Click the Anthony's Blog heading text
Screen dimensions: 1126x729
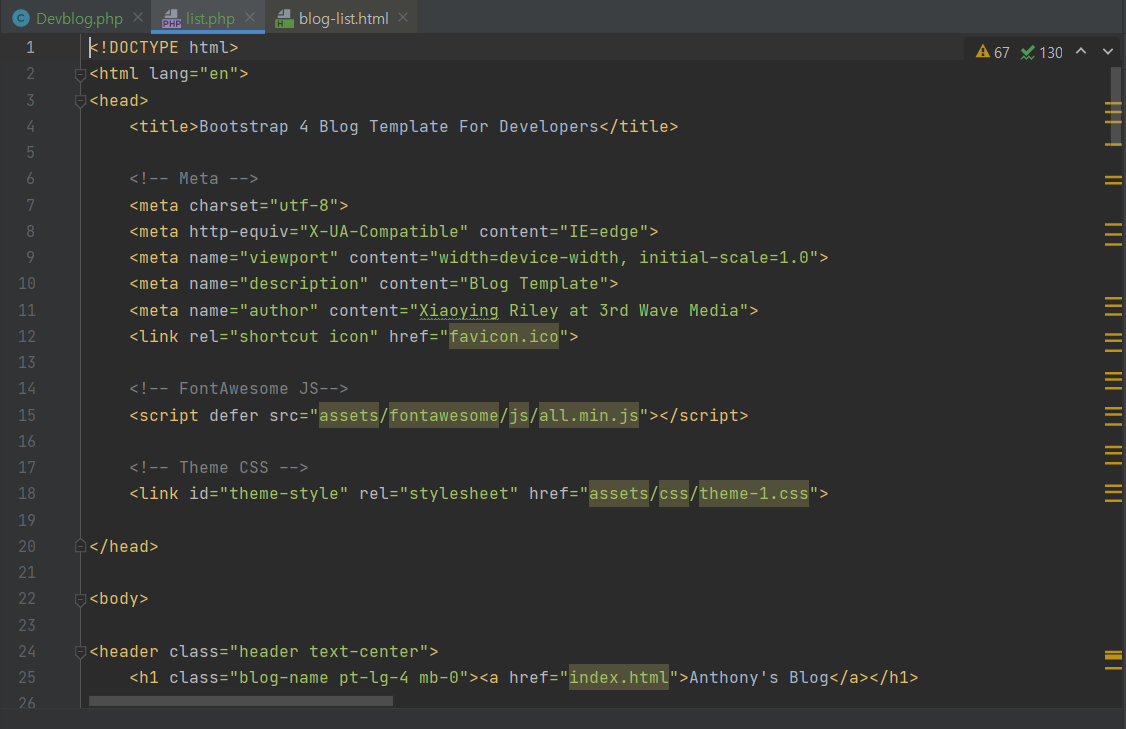[x=759, y=677]
